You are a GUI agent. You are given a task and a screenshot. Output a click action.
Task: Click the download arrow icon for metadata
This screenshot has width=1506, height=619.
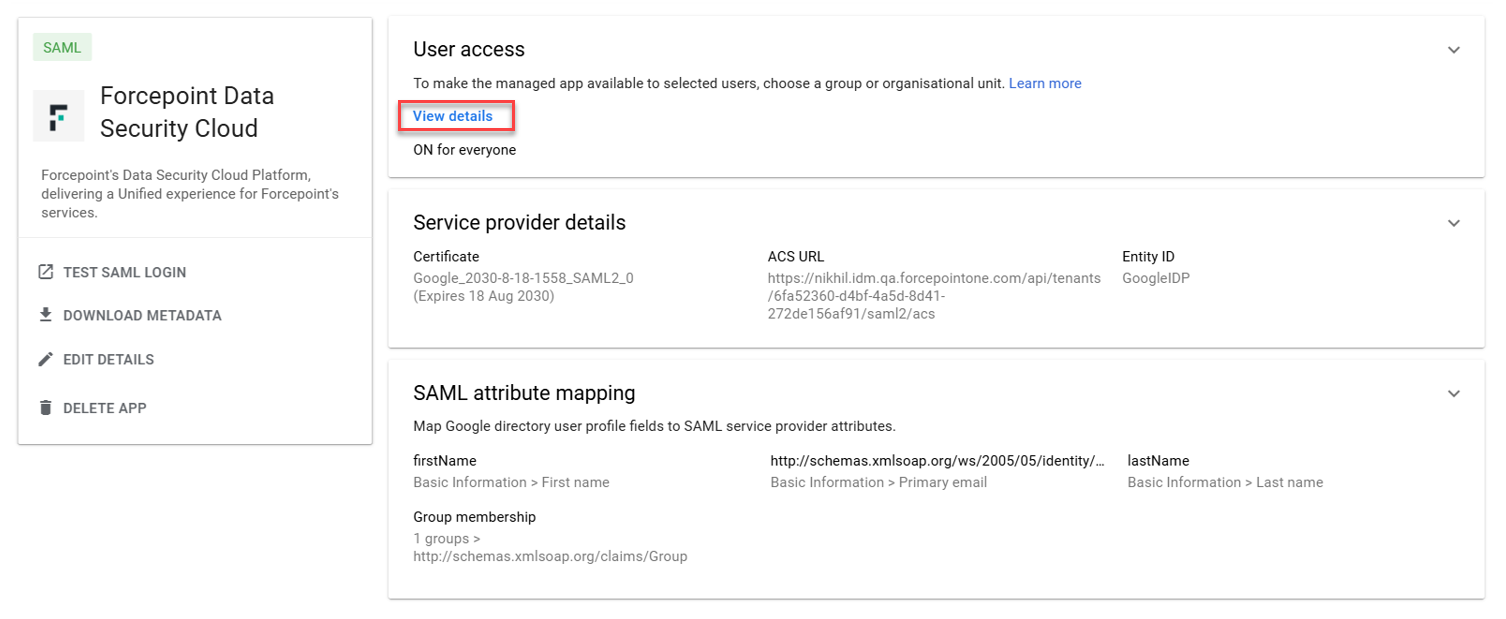45,315
